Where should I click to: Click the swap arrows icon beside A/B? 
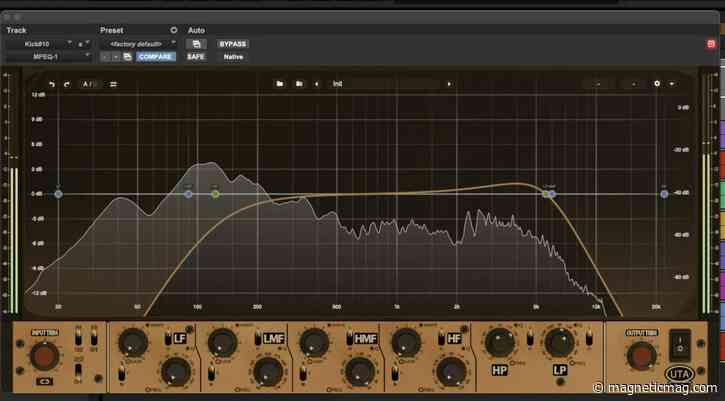113,84
